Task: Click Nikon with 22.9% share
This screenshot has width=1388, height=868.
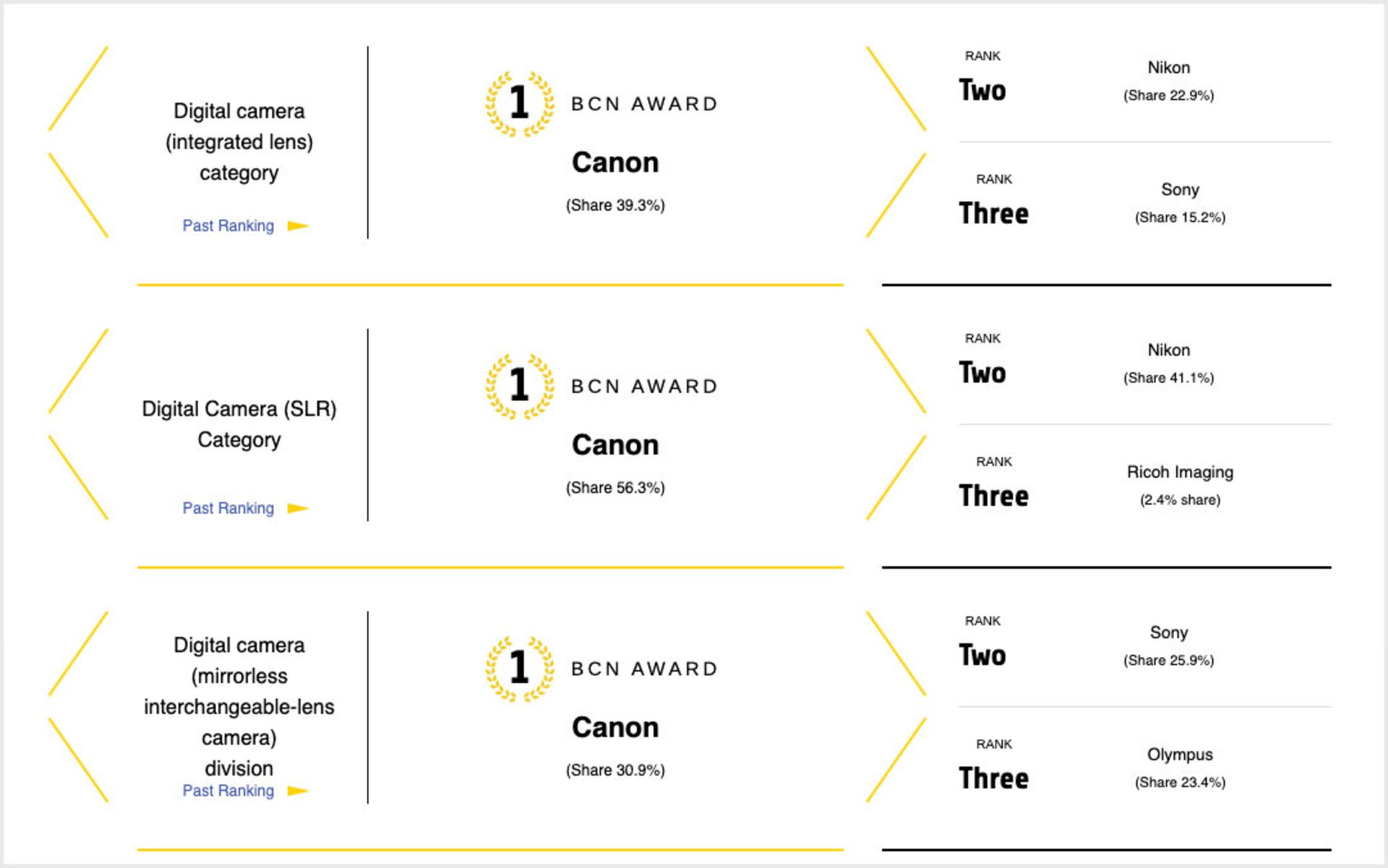Action: click(1168, 68)
